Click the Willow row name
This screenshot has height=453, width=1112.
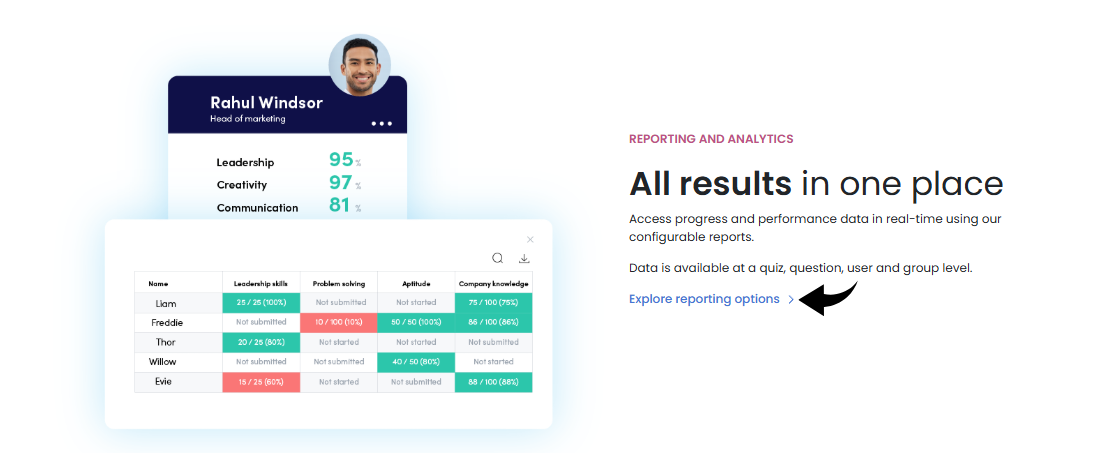click(162, 362)
